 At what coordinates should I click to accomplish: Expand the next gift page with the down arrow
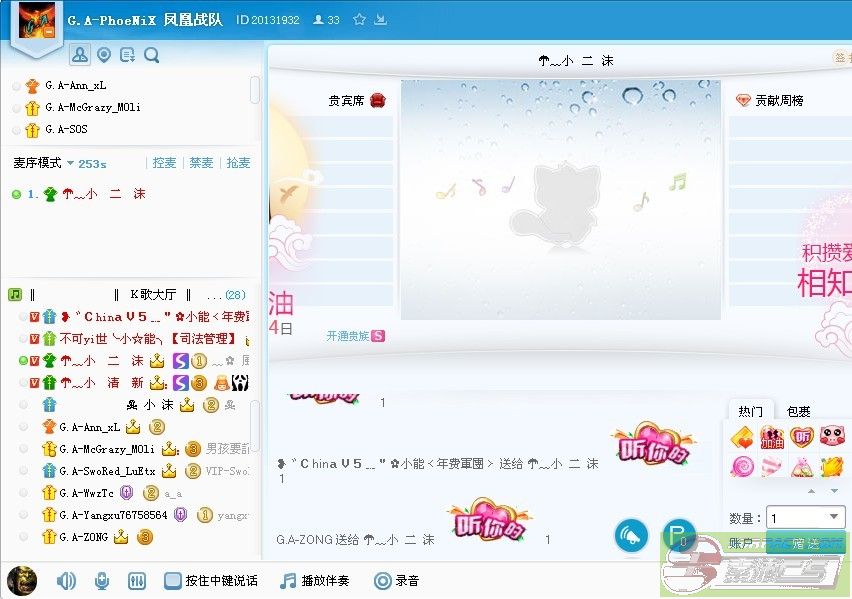point(834,491)
